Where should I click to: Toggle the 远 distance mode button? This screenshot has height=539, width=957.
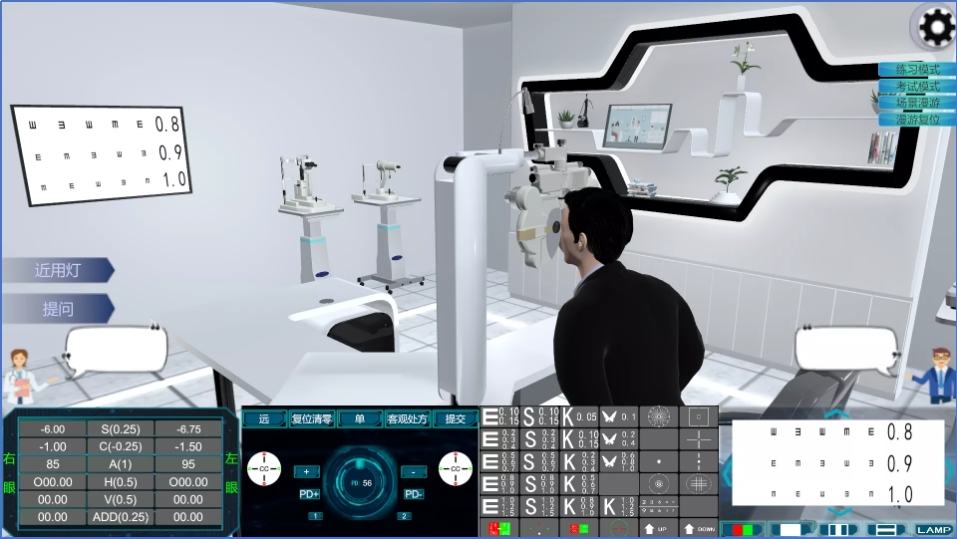(264, 419)
